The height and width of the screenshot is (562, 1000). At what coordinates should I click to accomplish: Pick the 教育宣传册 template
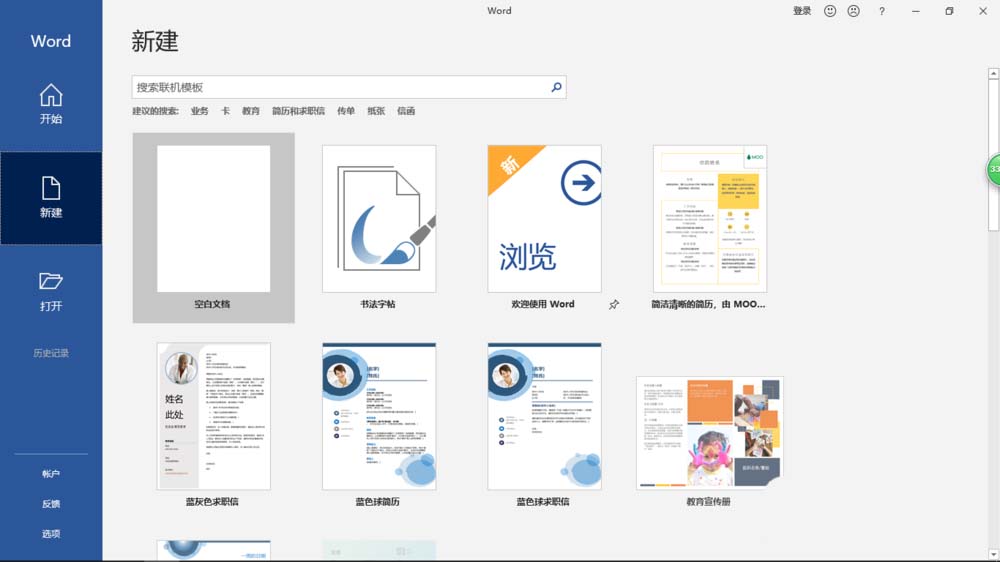pyautogui.click(x=709, y=441)
